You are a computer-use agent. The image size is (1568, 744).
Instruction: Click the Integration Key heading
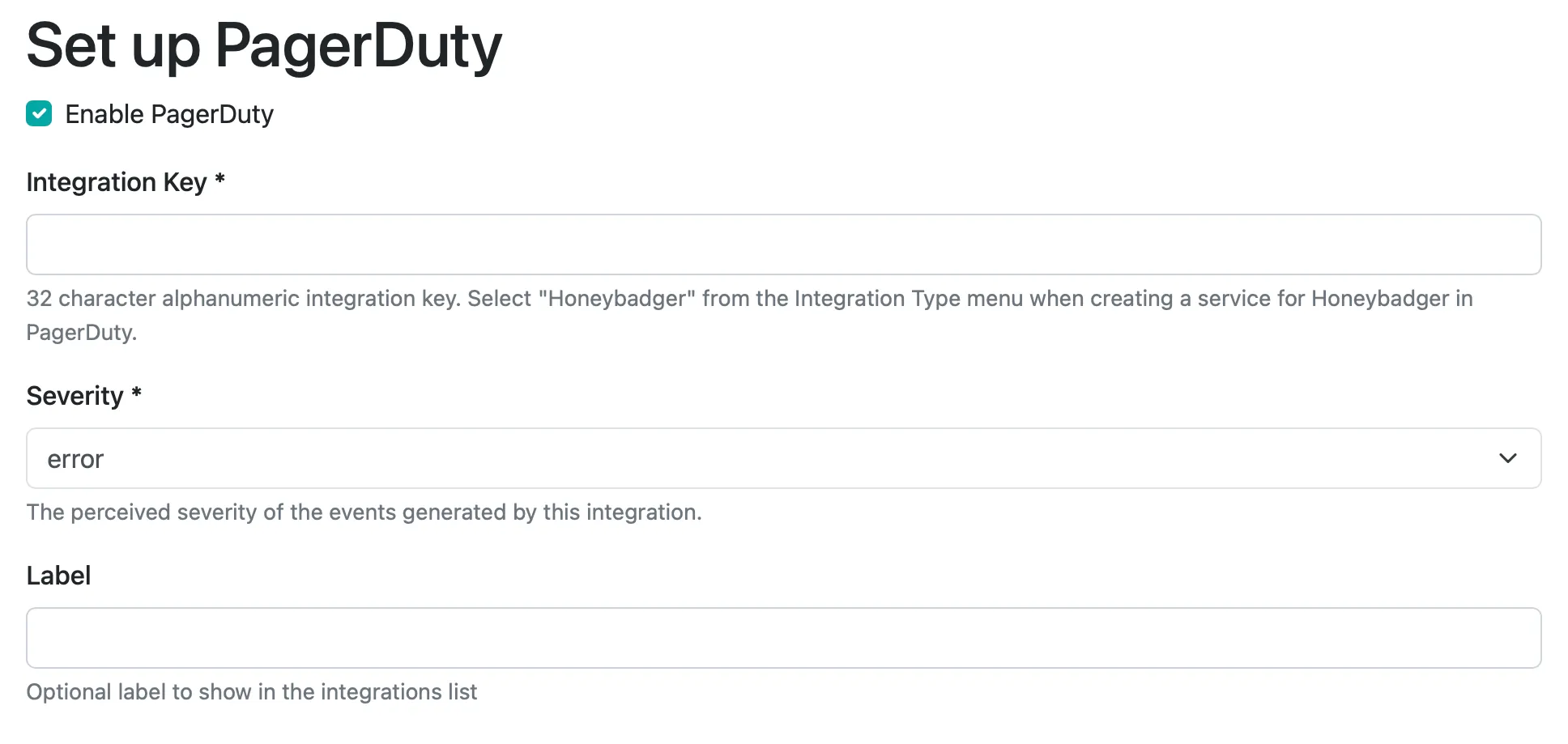(x=113, y=182)
